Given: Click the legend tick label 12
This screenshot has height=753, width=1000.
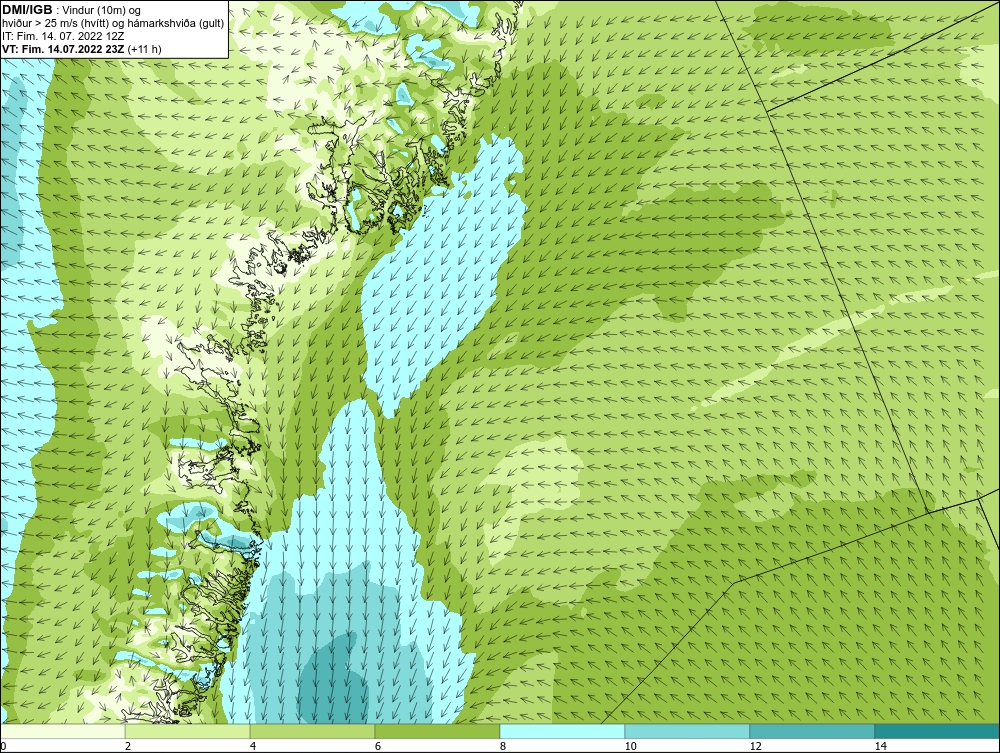Looking at the screenshot, I should click(x=755, y=746).
